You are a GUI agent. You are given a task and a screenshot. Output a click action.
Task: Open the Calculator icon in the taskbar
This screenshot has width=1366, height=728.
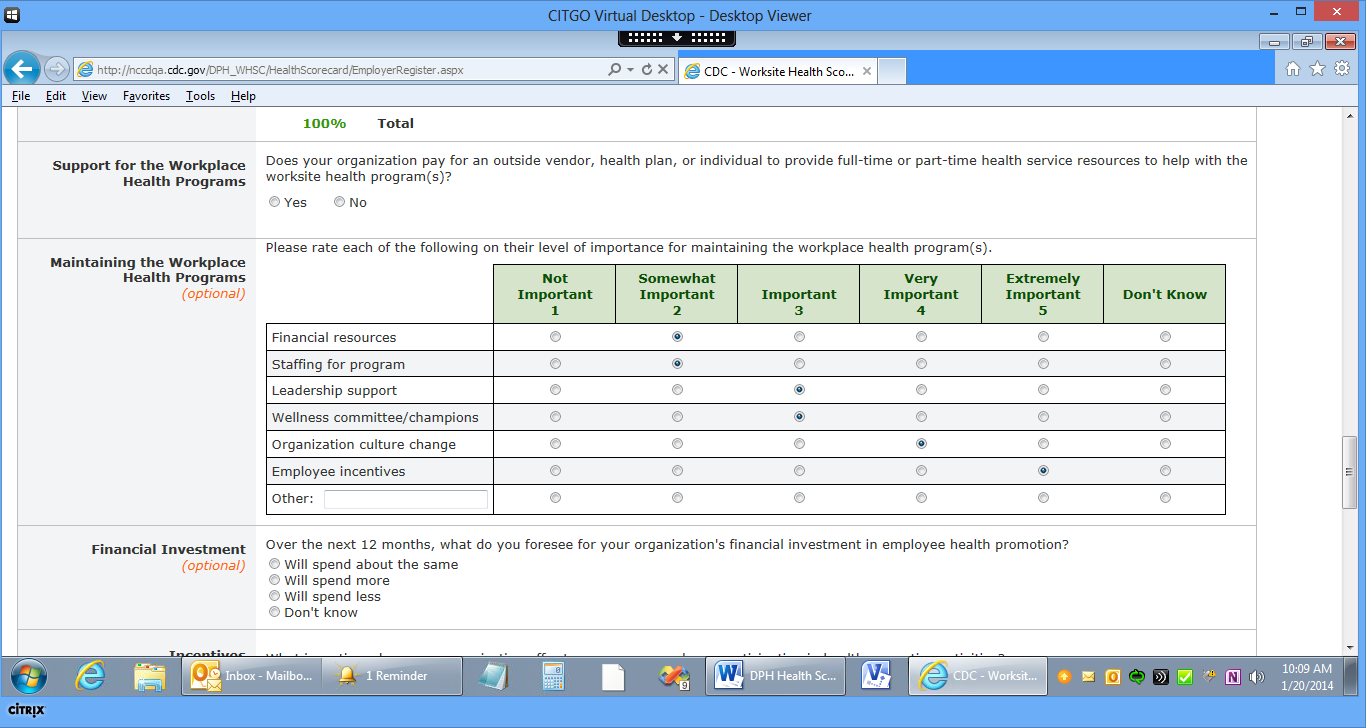click(553, 677)
